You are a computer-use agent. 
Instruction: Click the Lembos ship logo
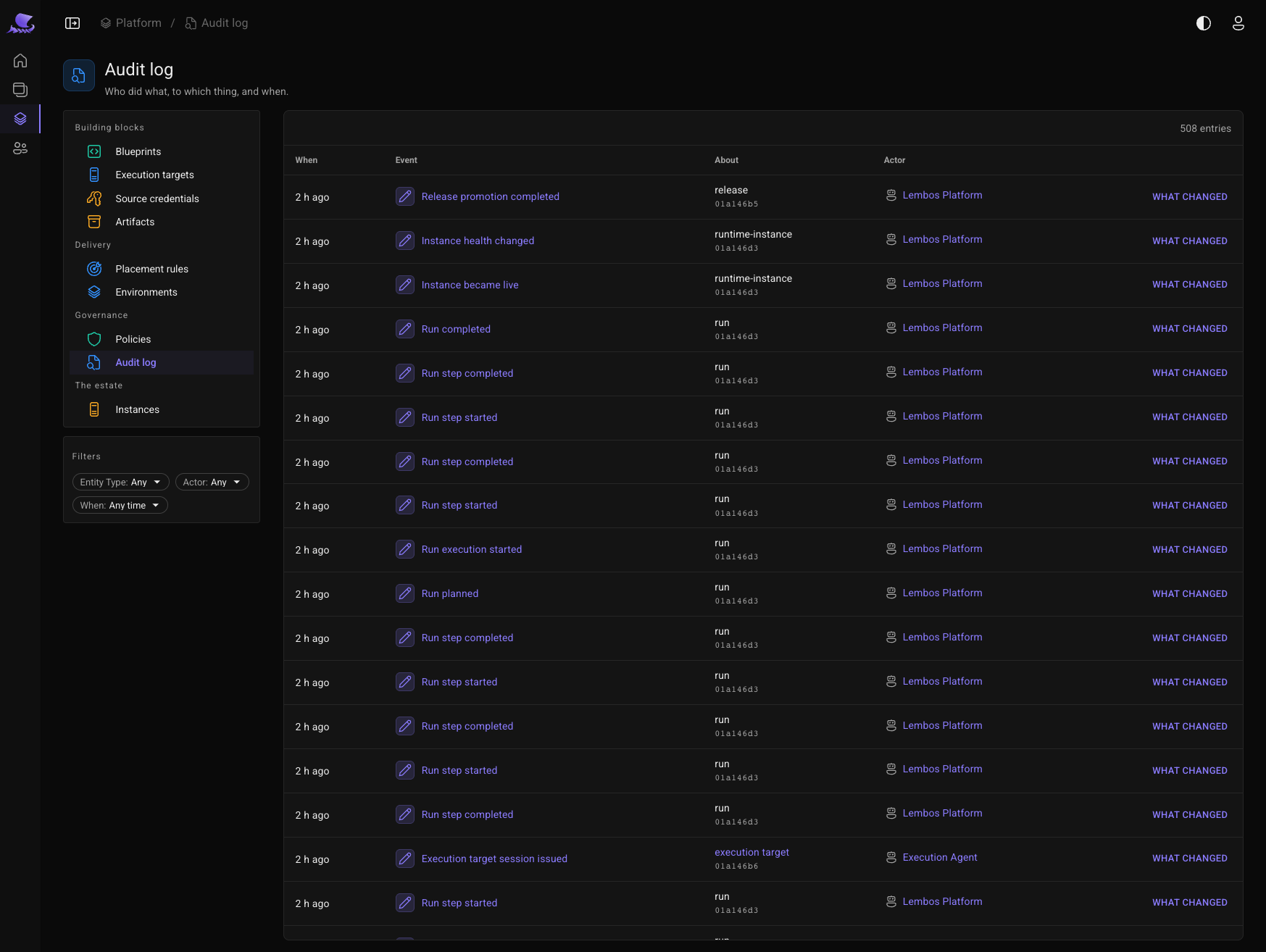tap(21, 23)
